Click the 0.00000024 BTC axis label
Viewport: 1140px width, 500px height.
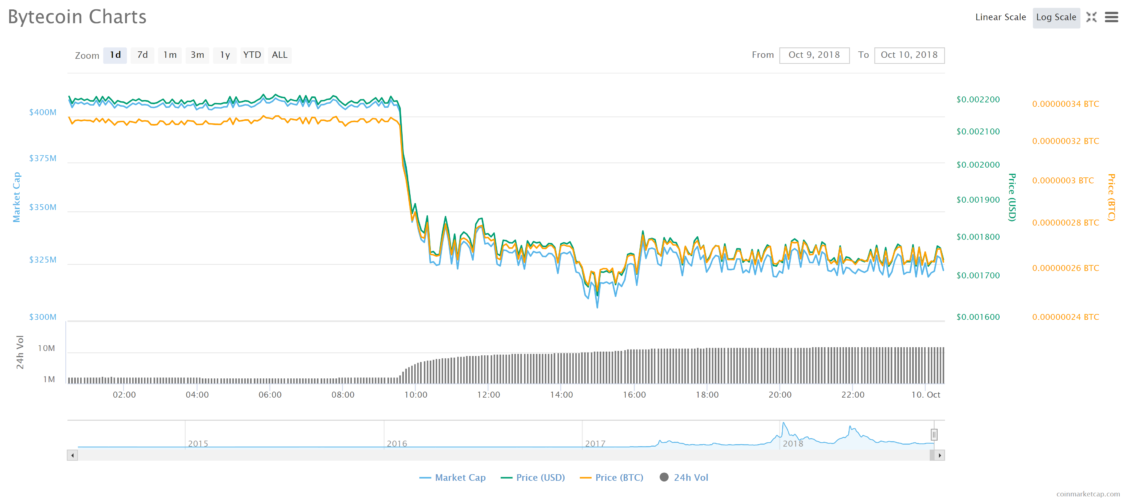[1066, 317]
